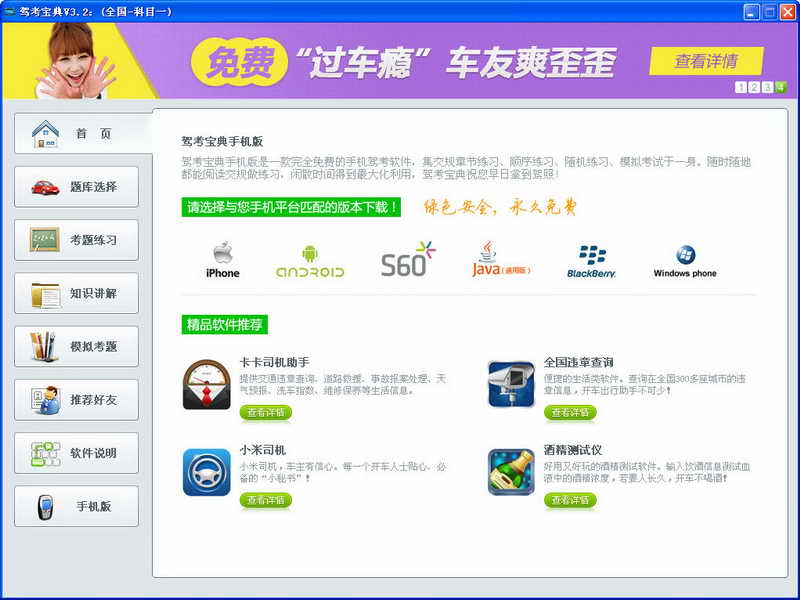
Task: Click the yellow 查看详情 banner button
Action: 706,61
